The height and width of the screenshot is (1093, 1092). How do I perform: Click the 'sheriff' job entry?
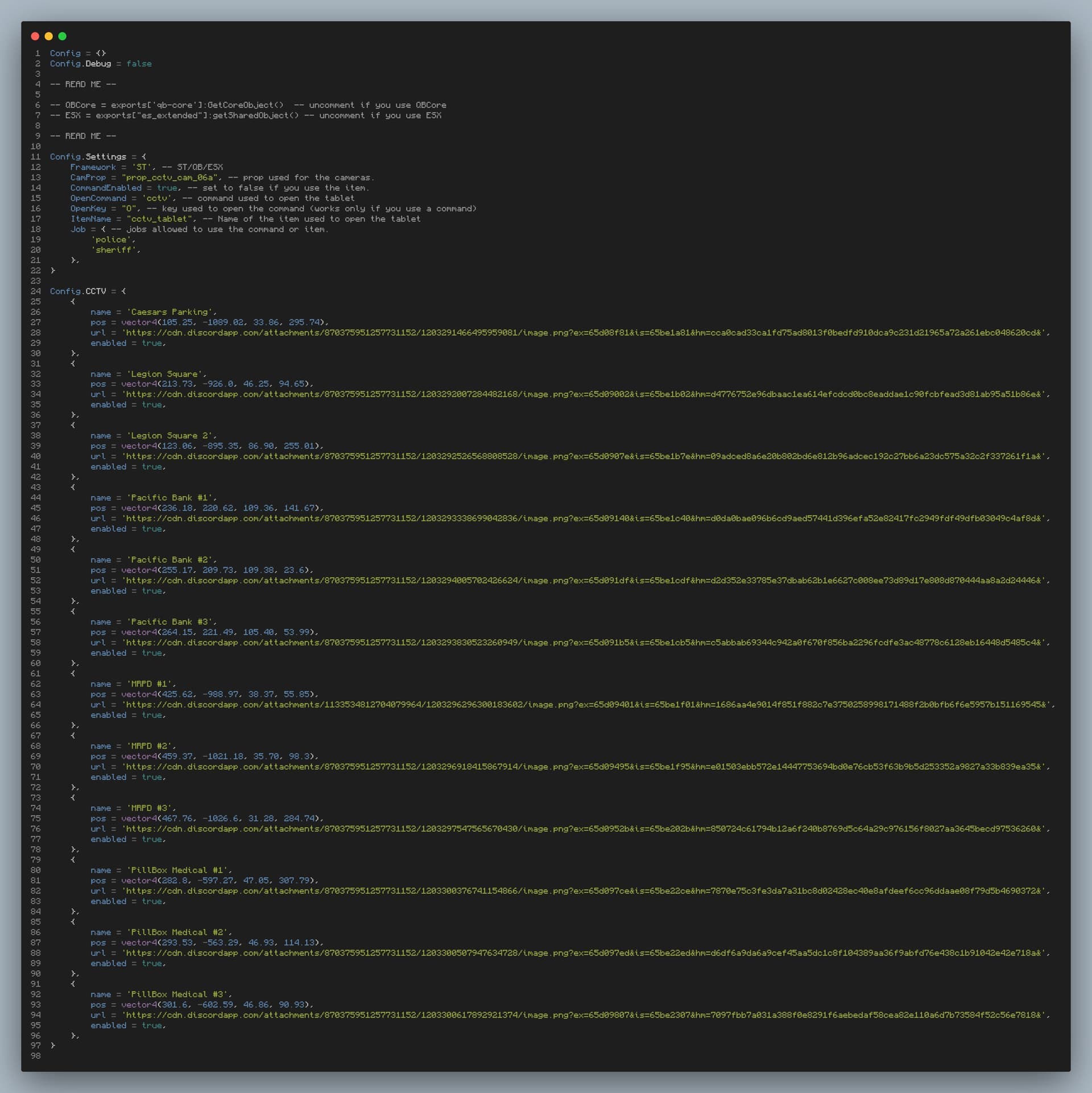pyautogui.click(x=115, y=250)
